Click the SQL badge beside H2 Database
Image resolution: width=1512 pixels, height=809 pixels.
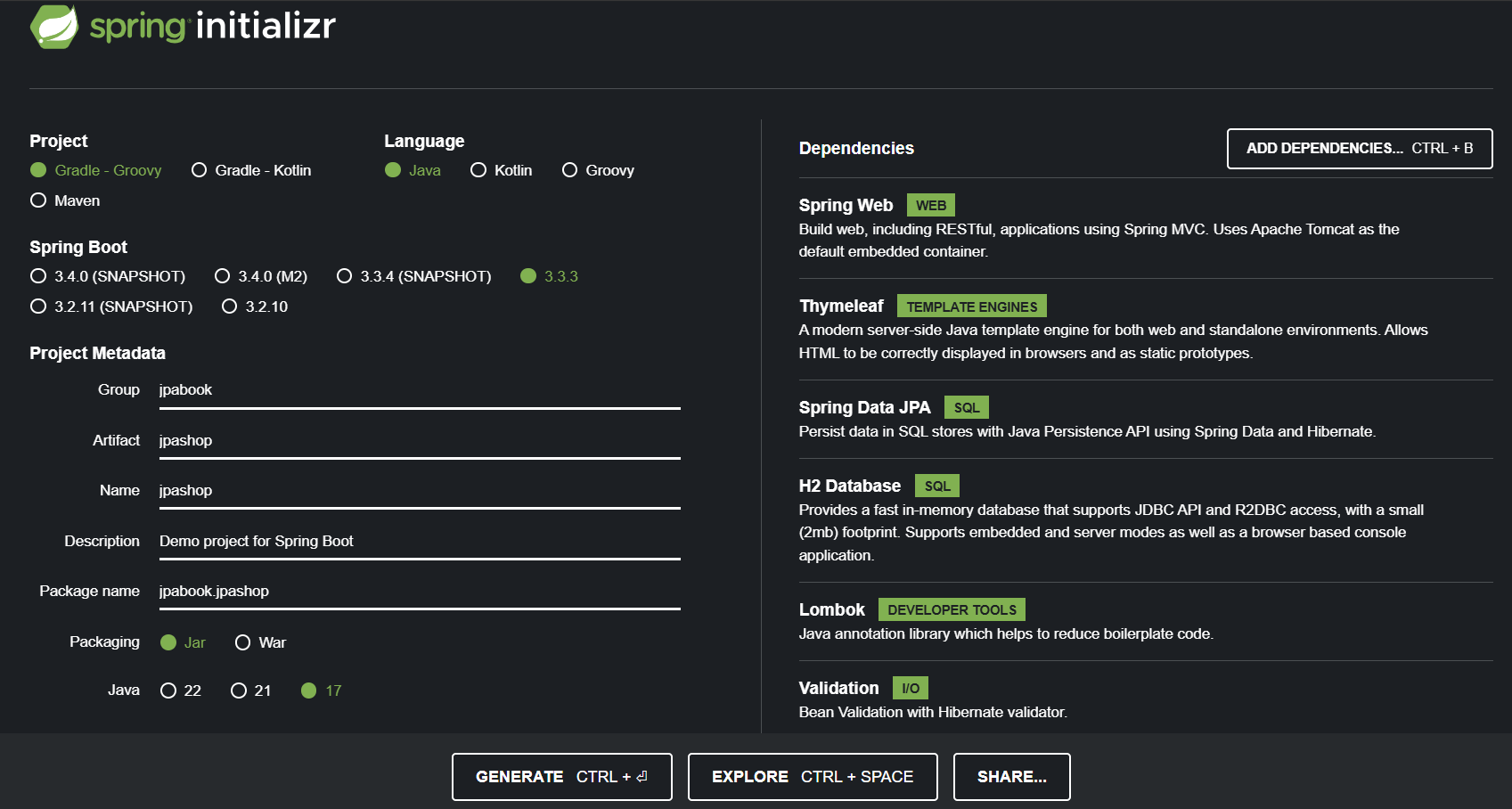937,486
